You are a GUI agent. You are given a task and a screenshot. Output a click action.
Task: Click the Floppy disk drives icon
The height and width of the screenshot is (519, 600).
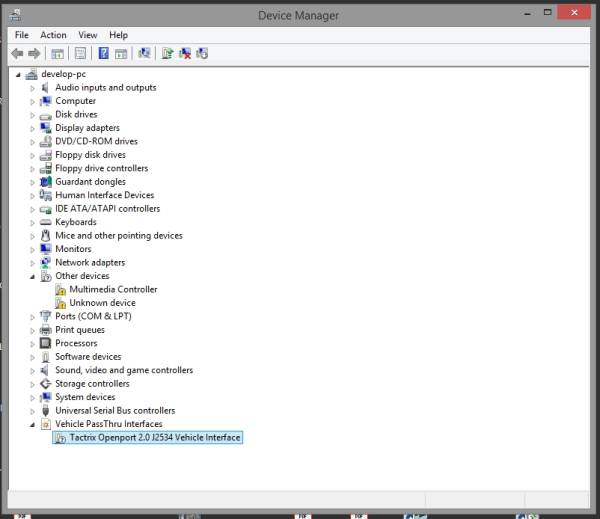point(46,155)
